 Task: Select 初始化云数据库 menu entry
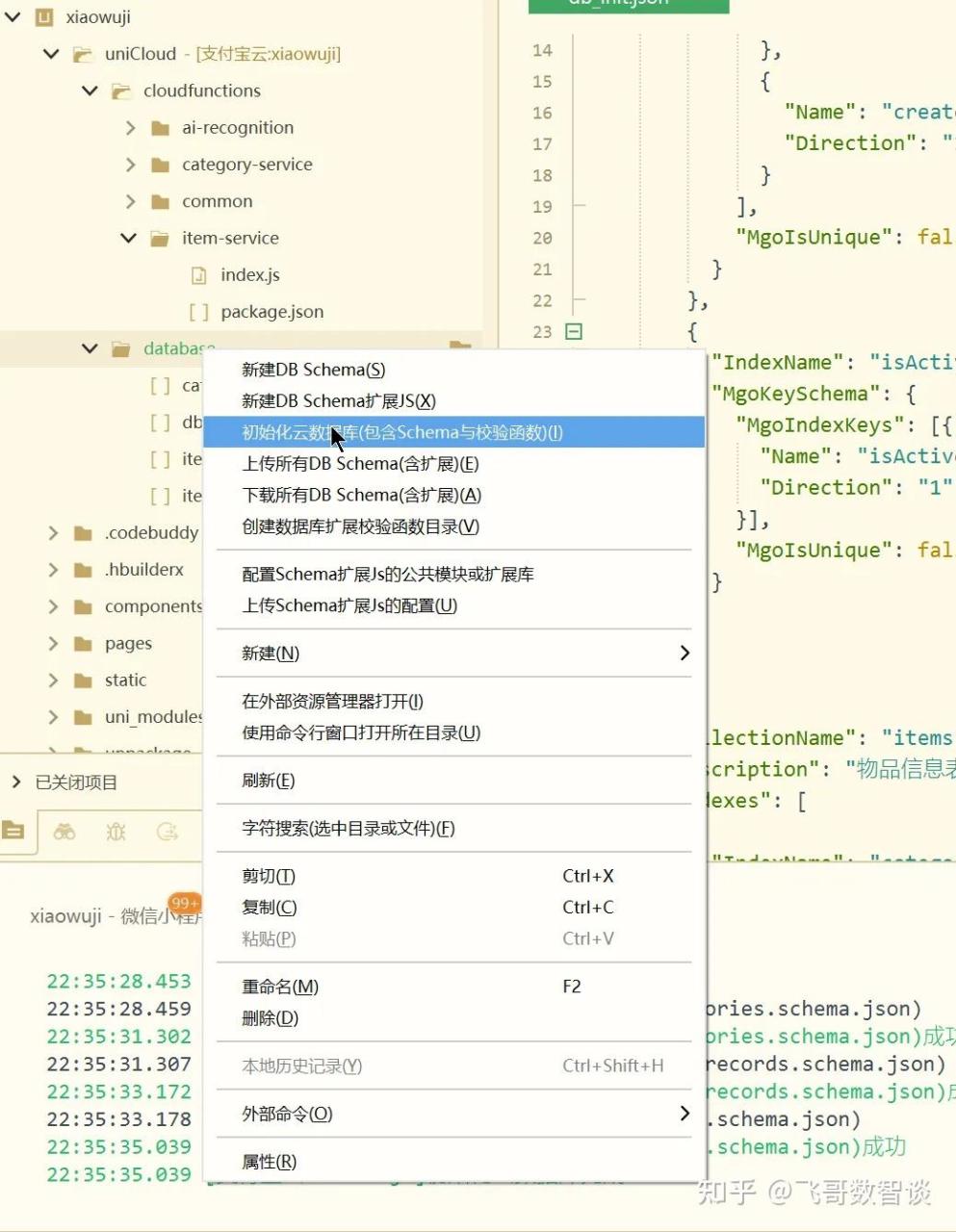(x=401, y=432)
